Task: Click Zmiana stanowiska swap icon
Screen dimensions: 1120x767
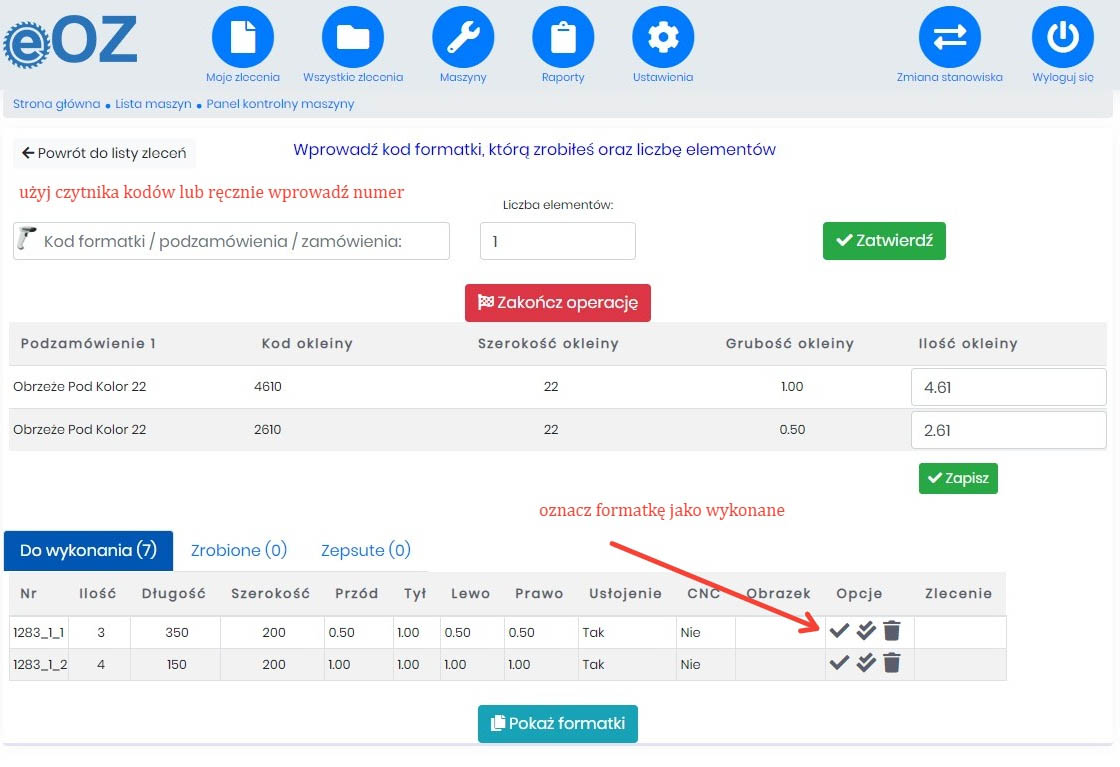Action: pos(949,37)
